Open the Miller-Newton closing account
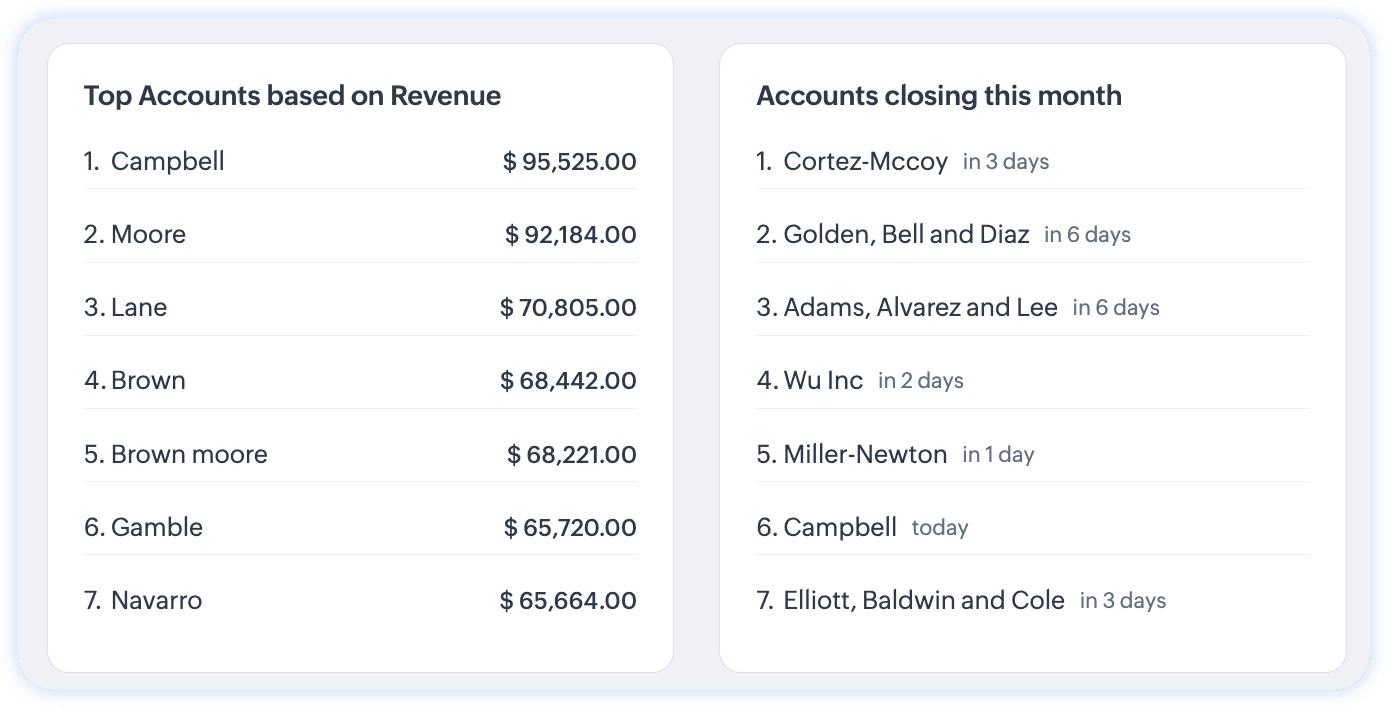Image resolution: width=1388 pixels, height=708 pixels. coord(865,455)
